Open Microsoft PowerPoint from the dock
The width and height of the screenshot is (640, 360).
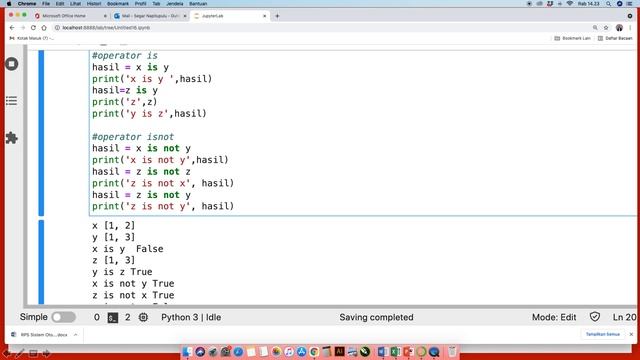(408, 351)
